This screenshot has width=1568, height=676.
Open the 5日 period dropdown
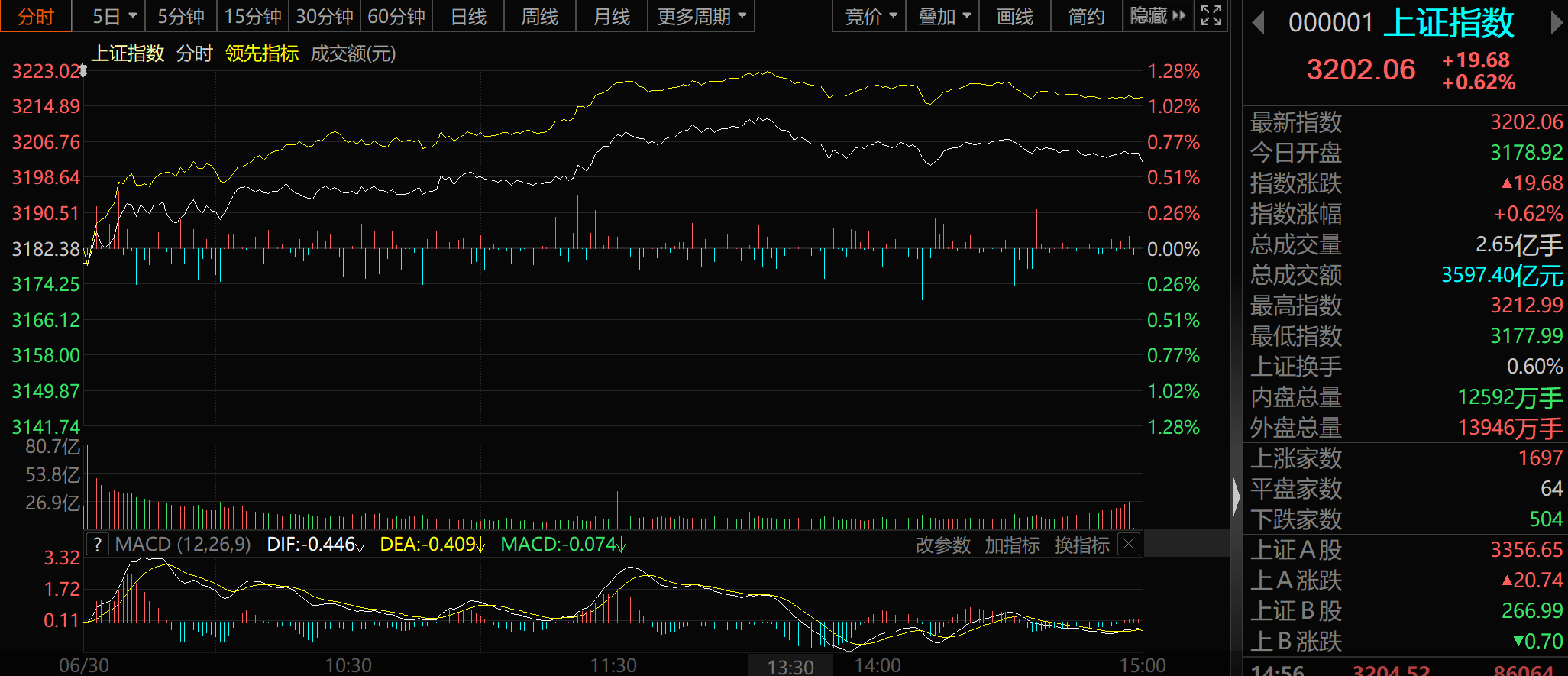114,16
